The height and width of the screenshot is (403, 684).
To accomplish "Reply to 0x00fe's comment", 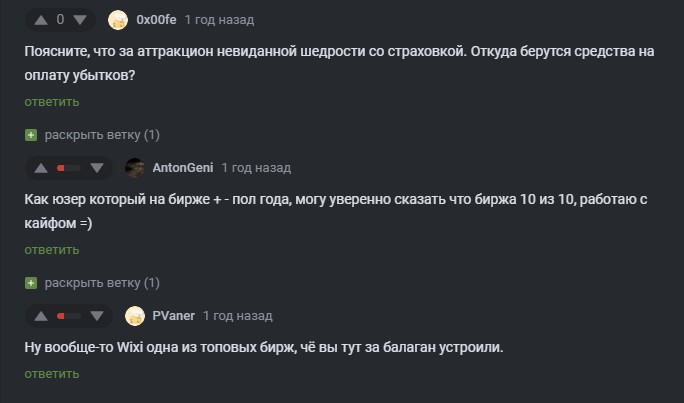I will 52,101.
